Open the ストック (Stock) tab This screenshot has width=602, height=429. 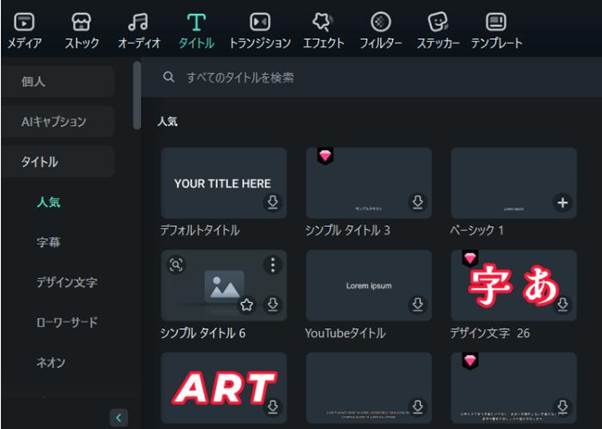point(82,30)
